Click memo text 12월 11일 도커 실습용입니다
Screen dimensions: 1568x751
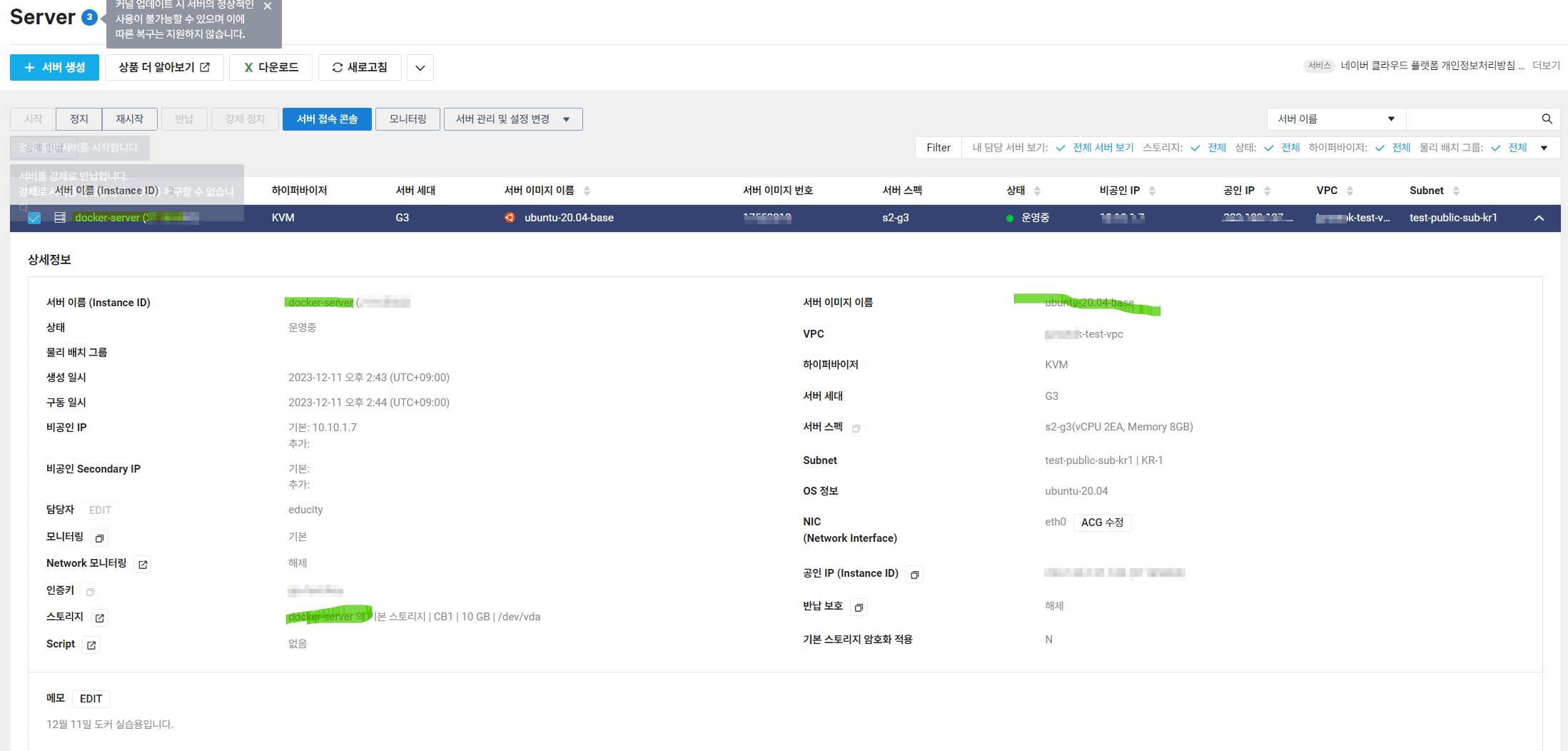point(110,724)
